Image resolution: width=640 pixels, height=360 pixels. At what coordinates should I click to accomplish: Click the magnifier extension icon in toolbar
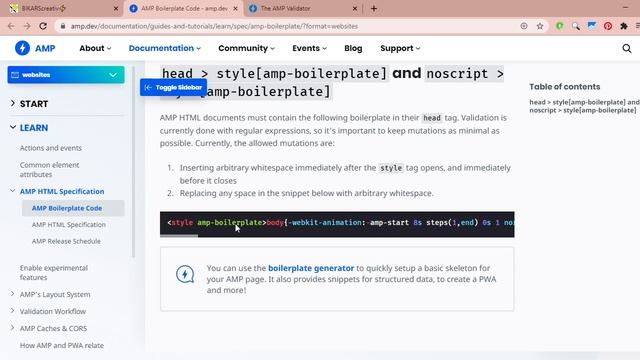coord(576,26)
